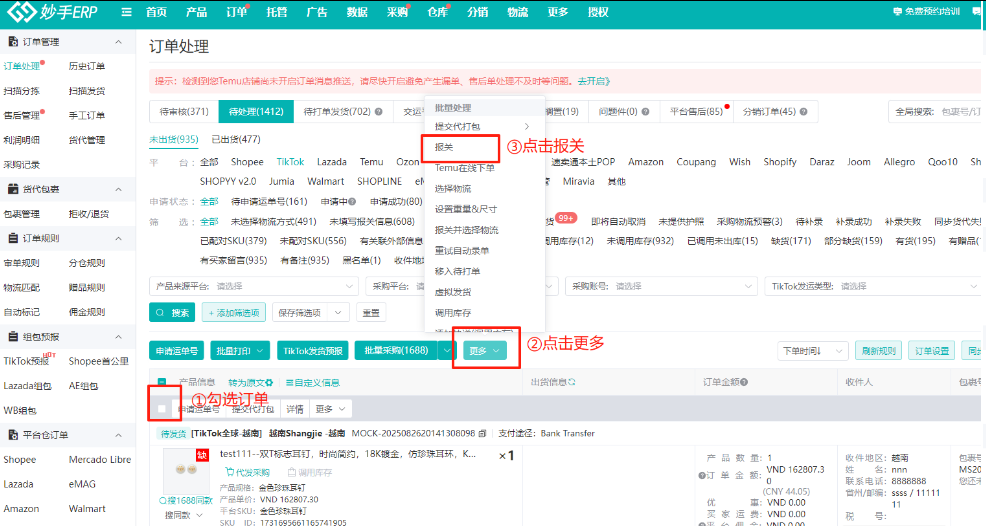986x526 pixels.
Task: Collapse the 平台仓订单 sidebar group
Action: tap(118, 435)
